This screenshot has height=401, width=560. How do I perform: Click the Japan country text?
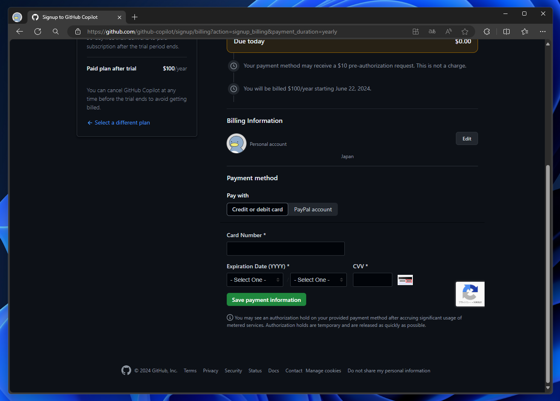(x=347, y=156)
